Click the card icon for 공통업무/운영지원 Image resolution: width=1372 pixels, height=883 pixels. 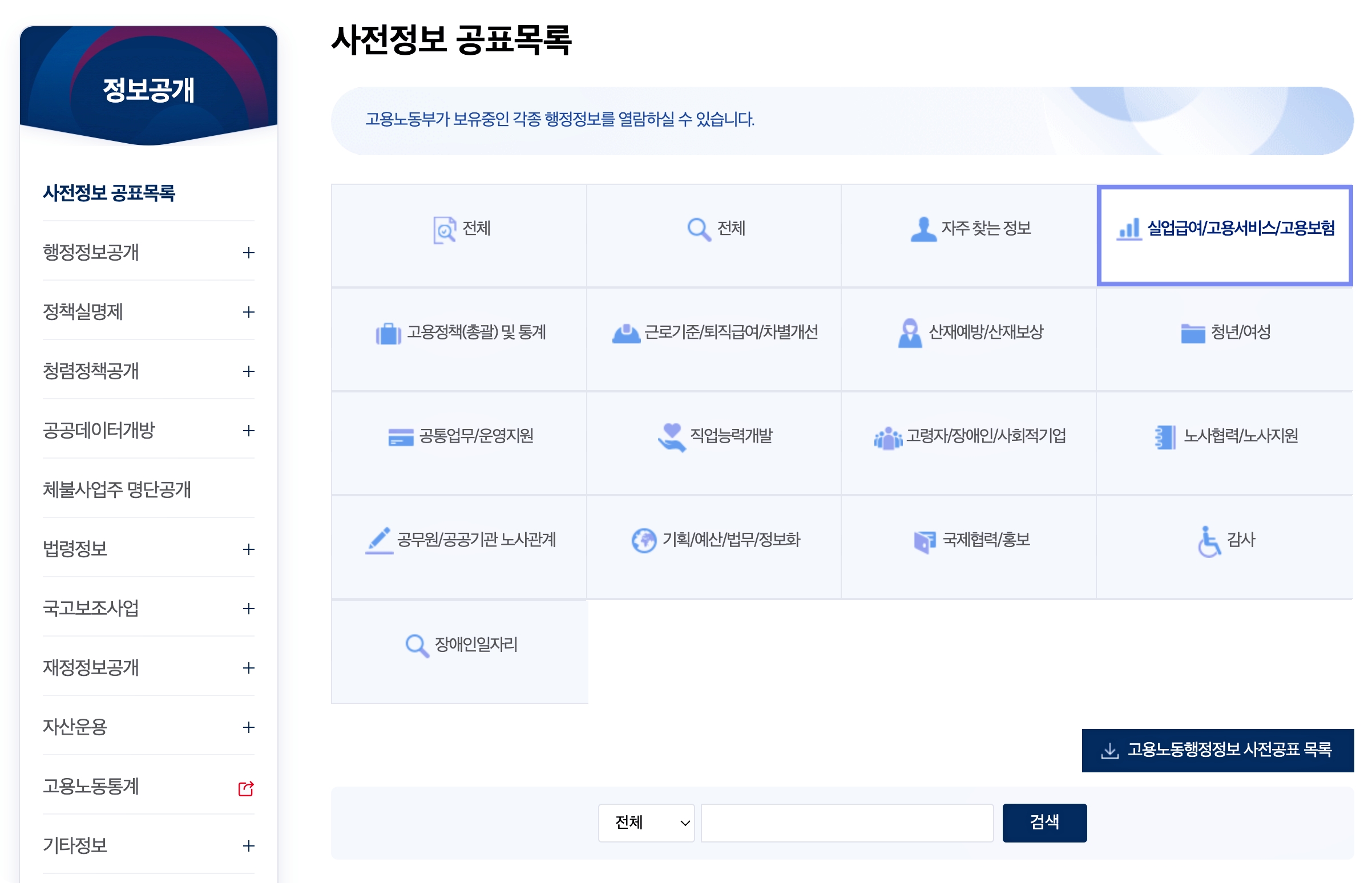(x=401, y=437)
